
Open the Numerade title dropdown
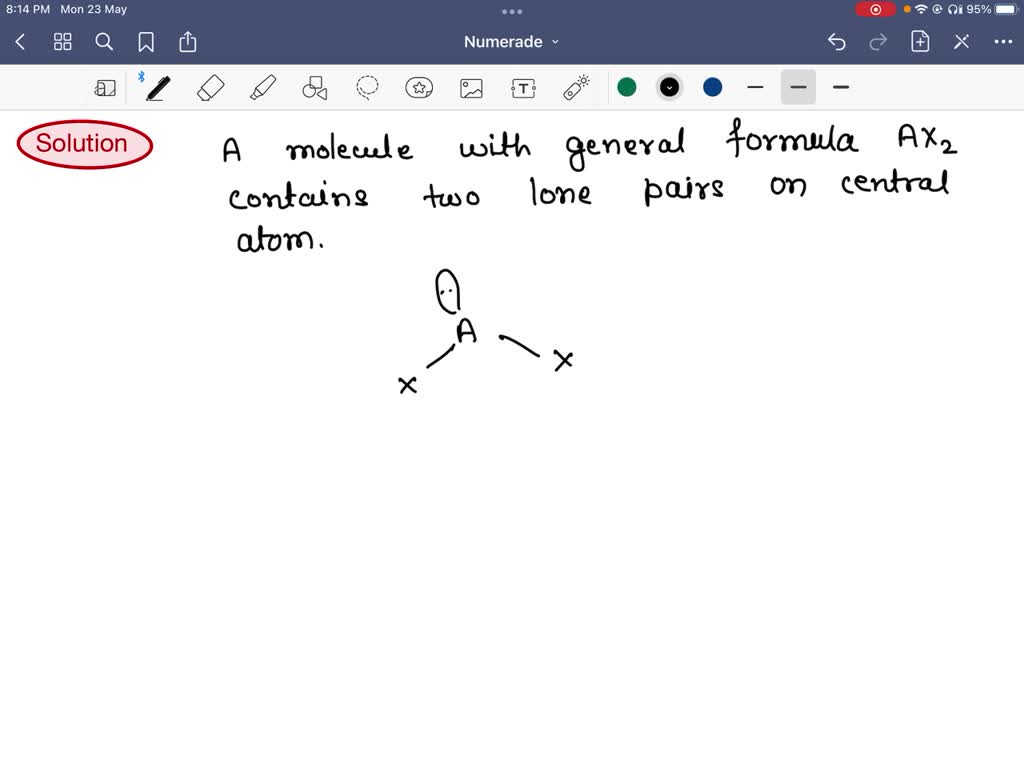point(511,42)
